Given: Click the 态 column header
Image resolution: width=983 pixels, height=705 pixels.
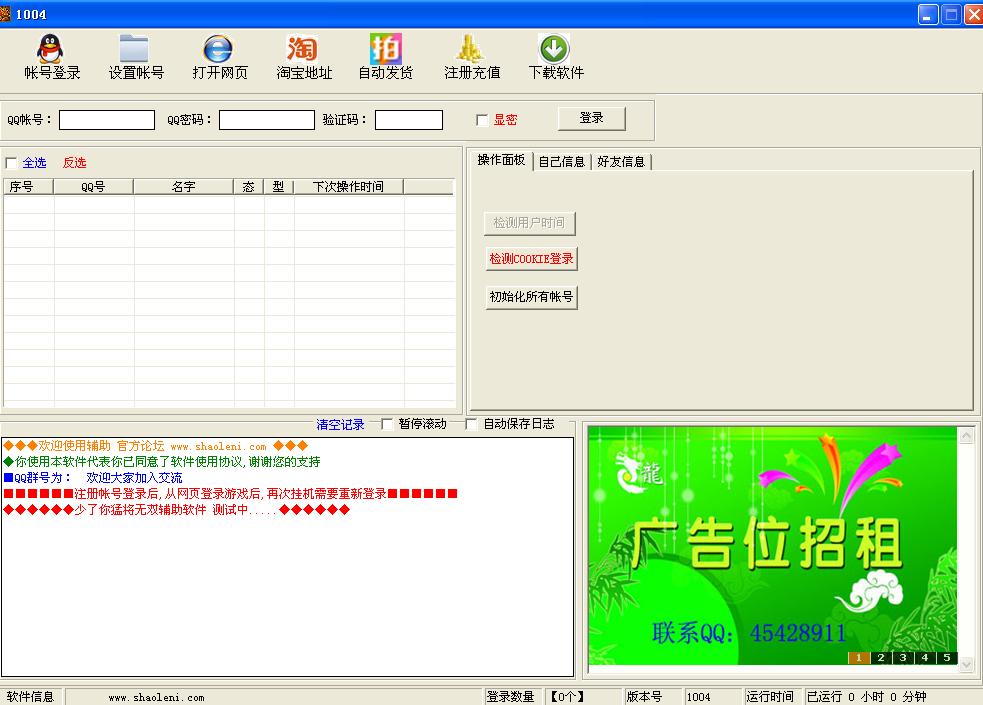Looking at the screenshot, I should (x=249, y=187).
